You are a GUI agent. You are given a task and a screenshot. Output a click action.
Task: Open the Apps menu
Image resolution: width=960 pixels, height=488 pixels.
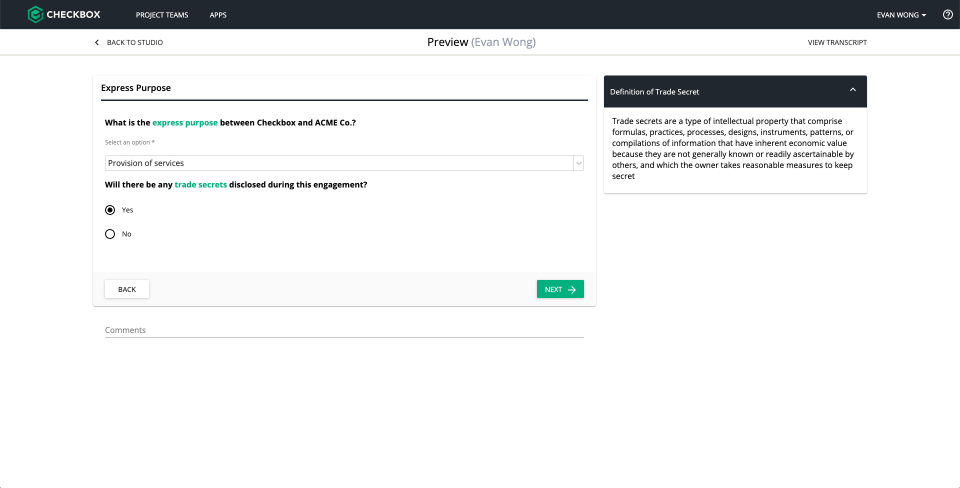pos(218,15)
